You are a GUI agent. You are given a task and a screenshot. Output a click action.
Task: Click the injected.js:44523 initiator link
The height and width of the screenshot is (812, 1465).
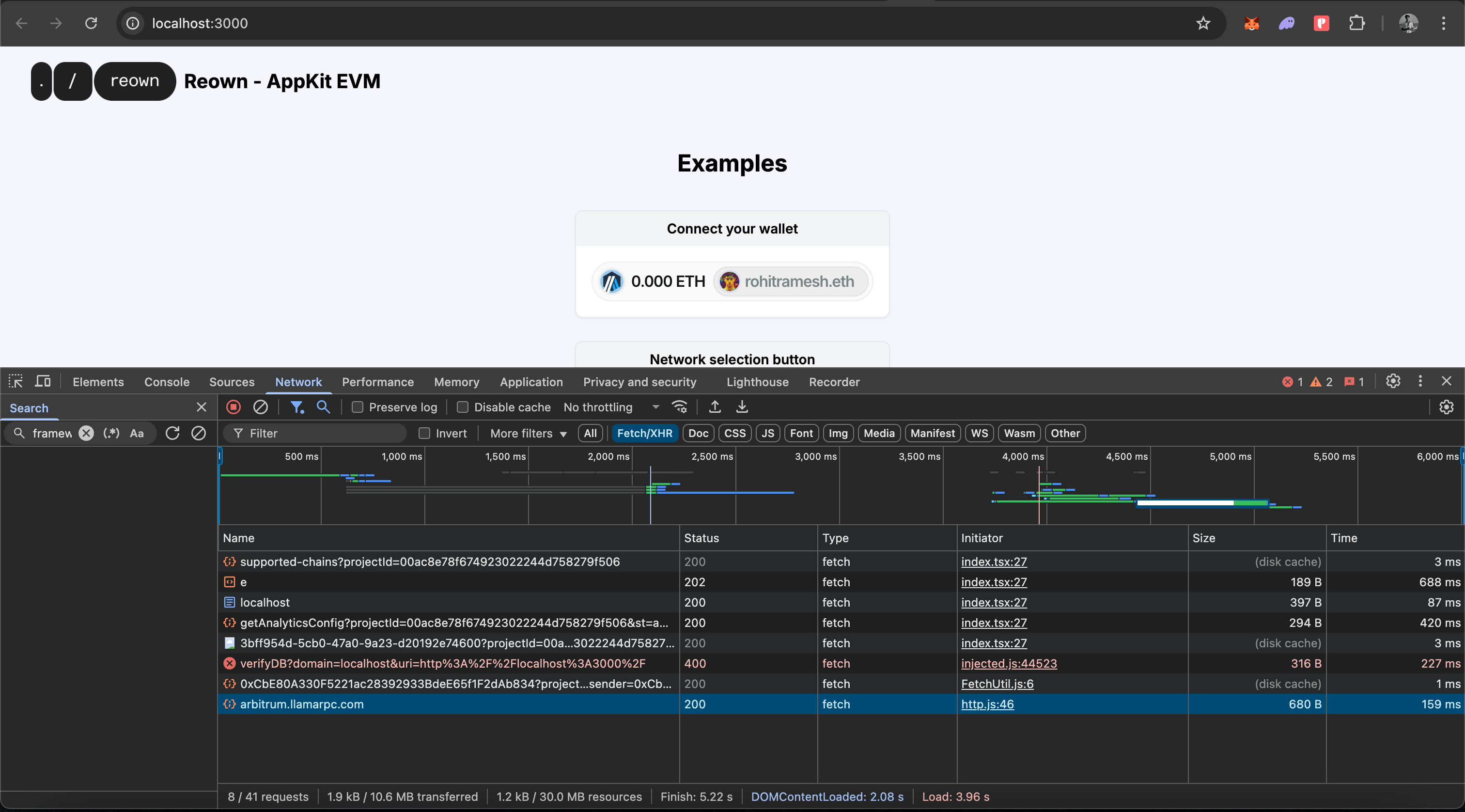1009,664
